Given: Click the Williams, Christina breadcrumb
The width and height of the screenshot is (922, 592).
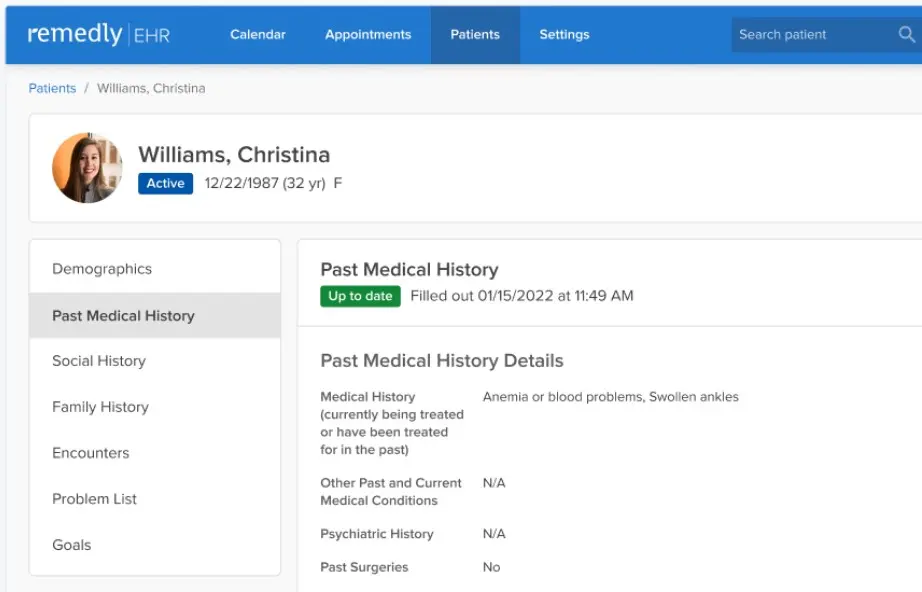Looking at the screenshot, I should [x=151, y=88].
